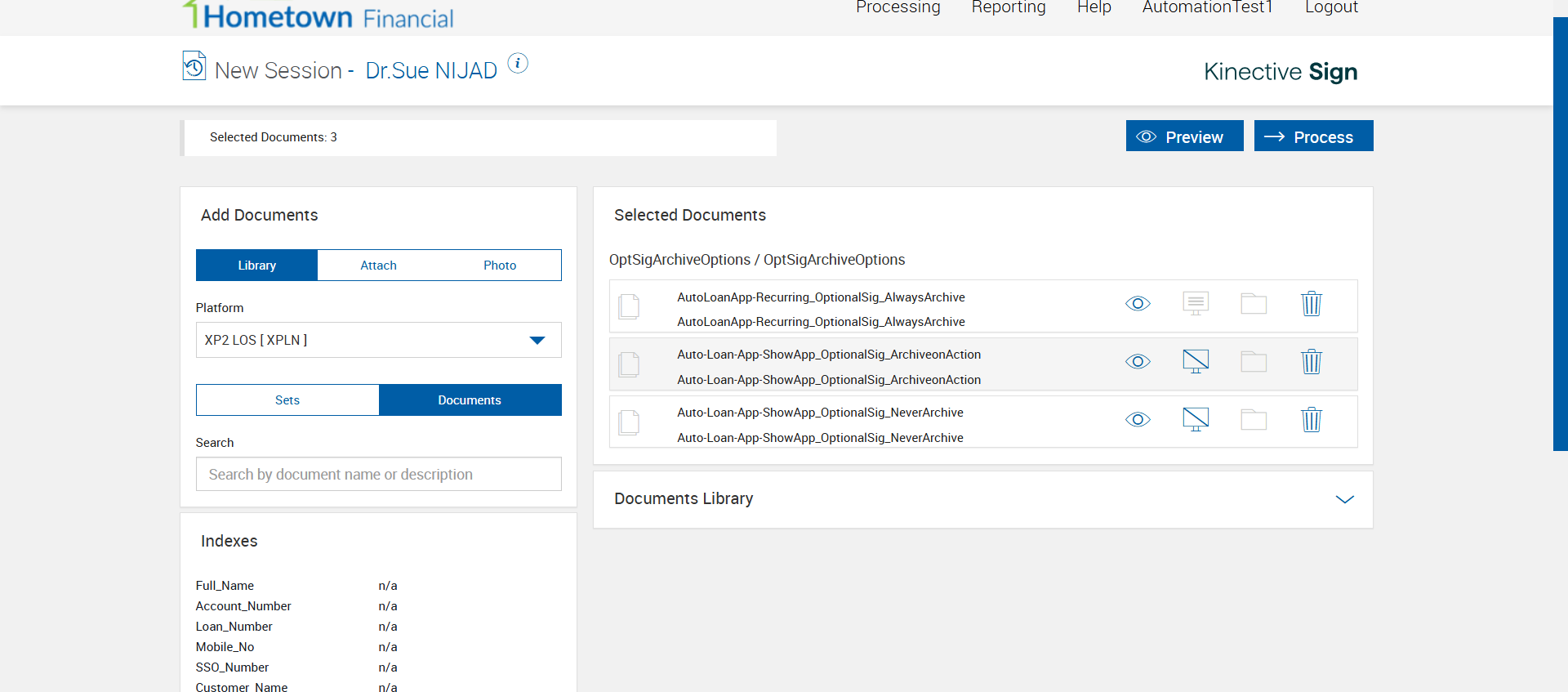Click the info icon beside Dr.Sue NIJAD
Viewport: 1568px width, 692px height.
(x=518, y=64)
